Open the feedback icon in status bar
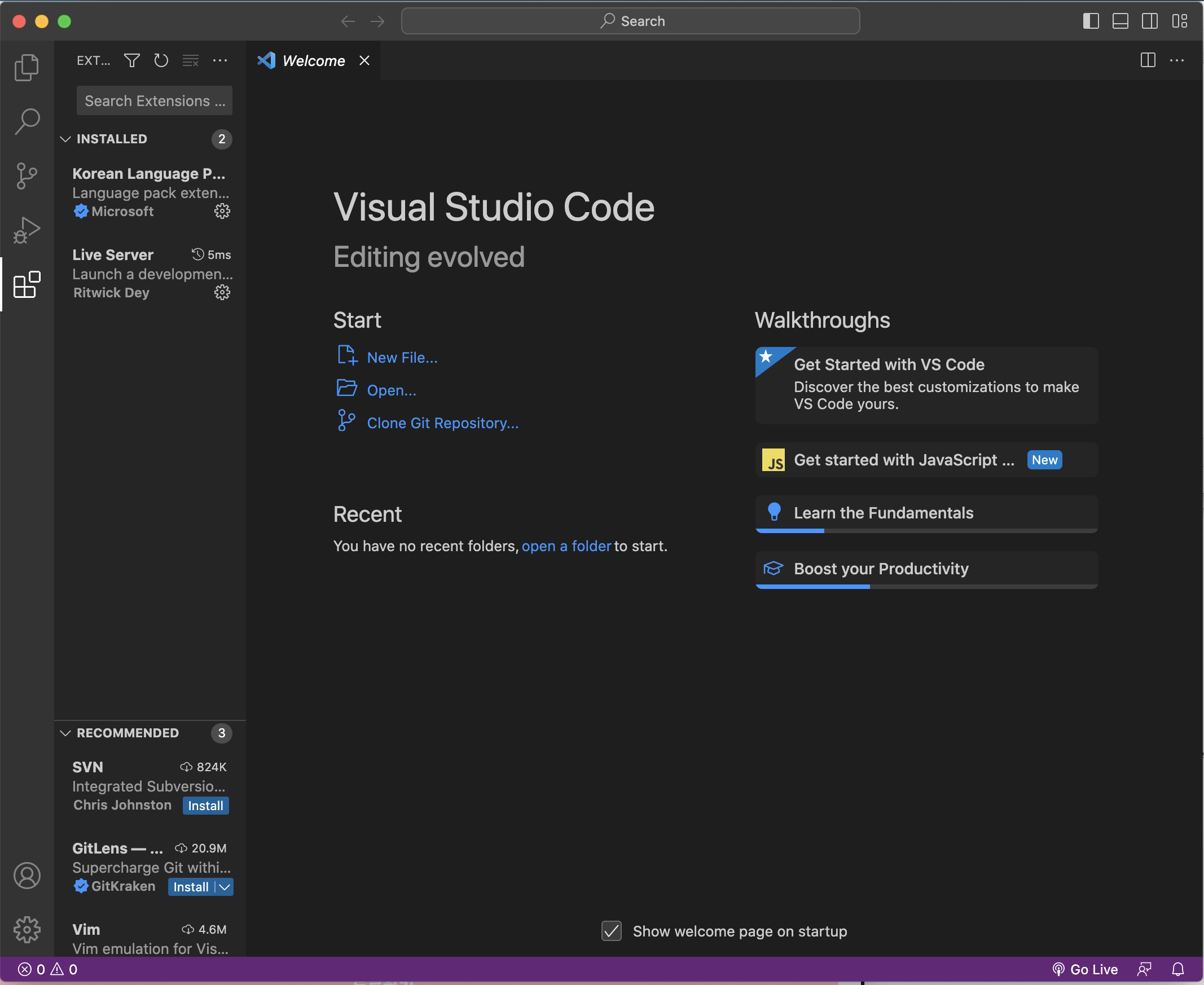Viewport: 1204px width, 985px height. [1144, 969]
